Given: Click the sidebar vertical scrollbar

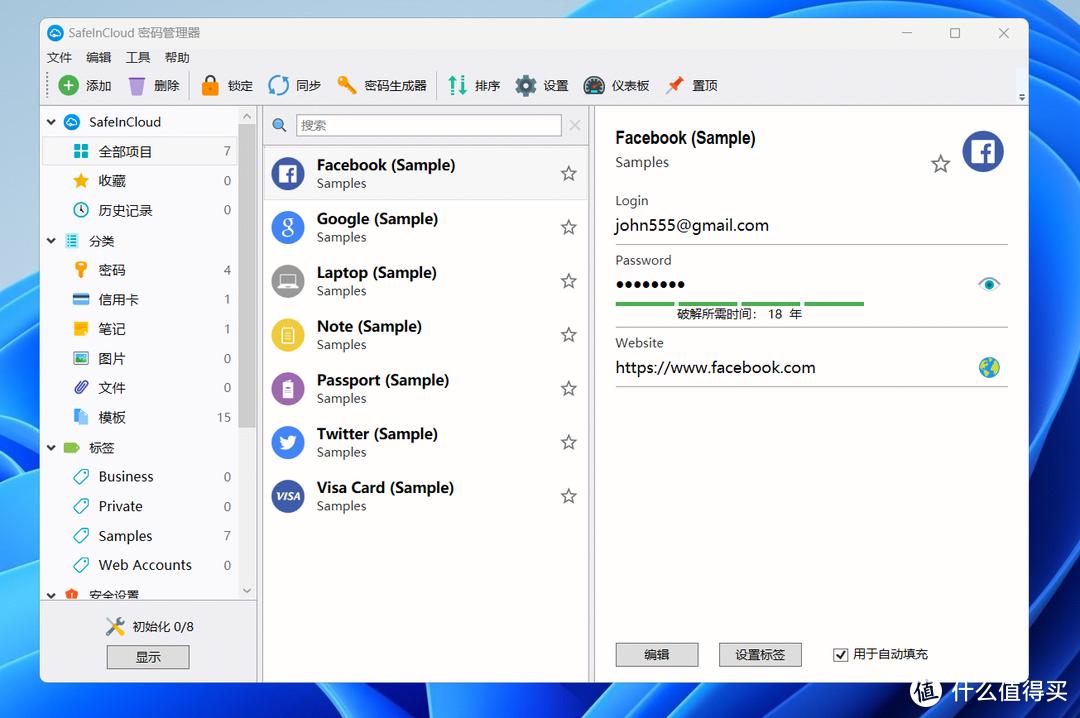Looking at the screenshot, I should [247, 300].
